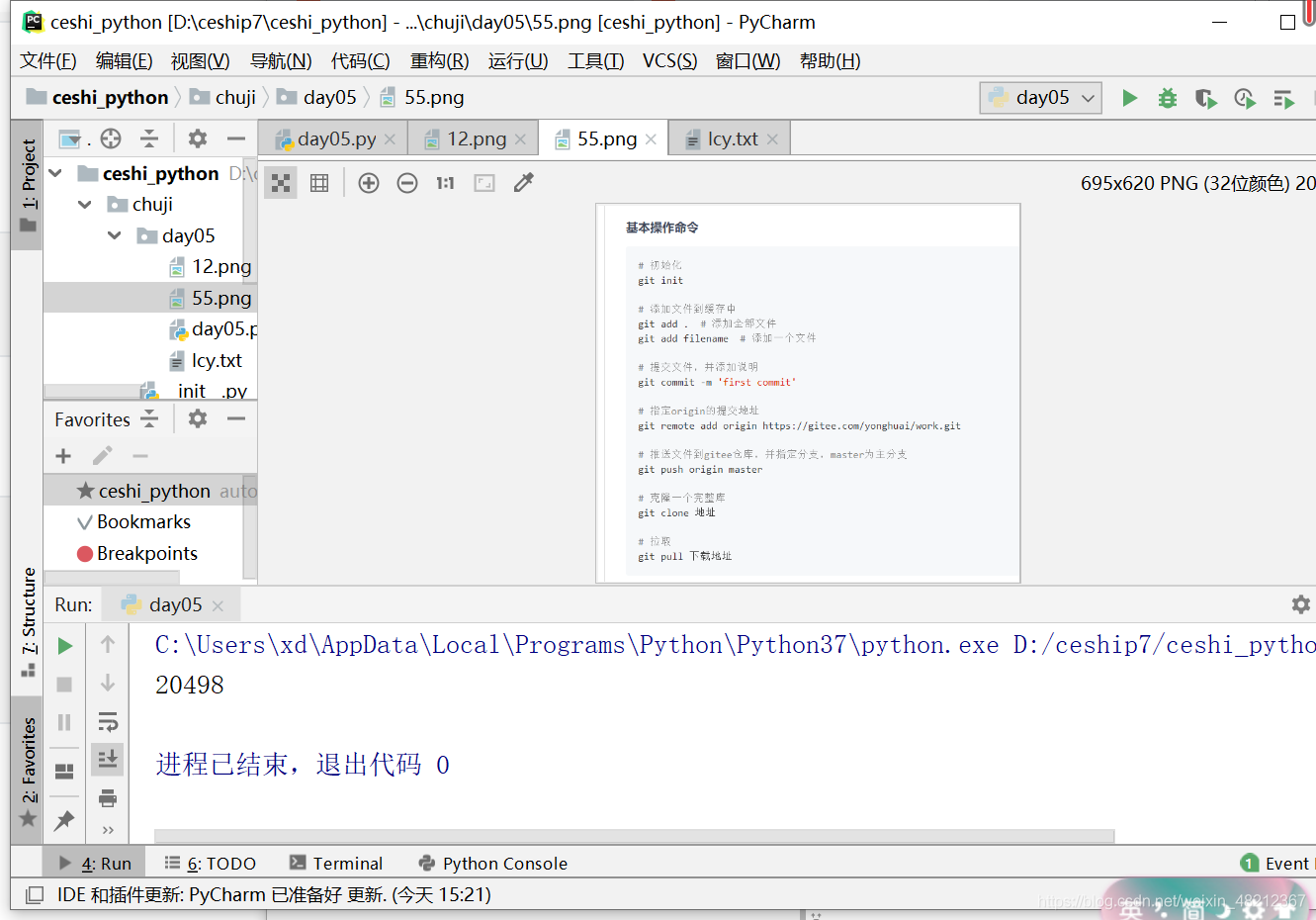Zoom out on the 55.png image

tap(407, 183)
